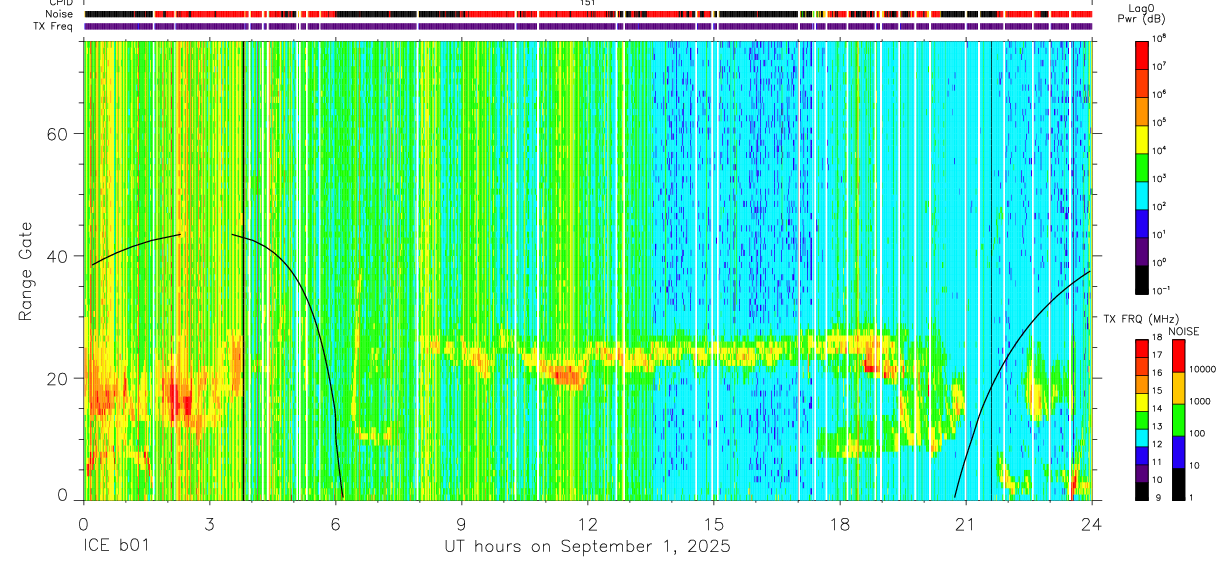This screenshot has height=567, width=1228.
Task: Click 'UT hours on September 1, 2025' axis title
Action: [587, 547]
